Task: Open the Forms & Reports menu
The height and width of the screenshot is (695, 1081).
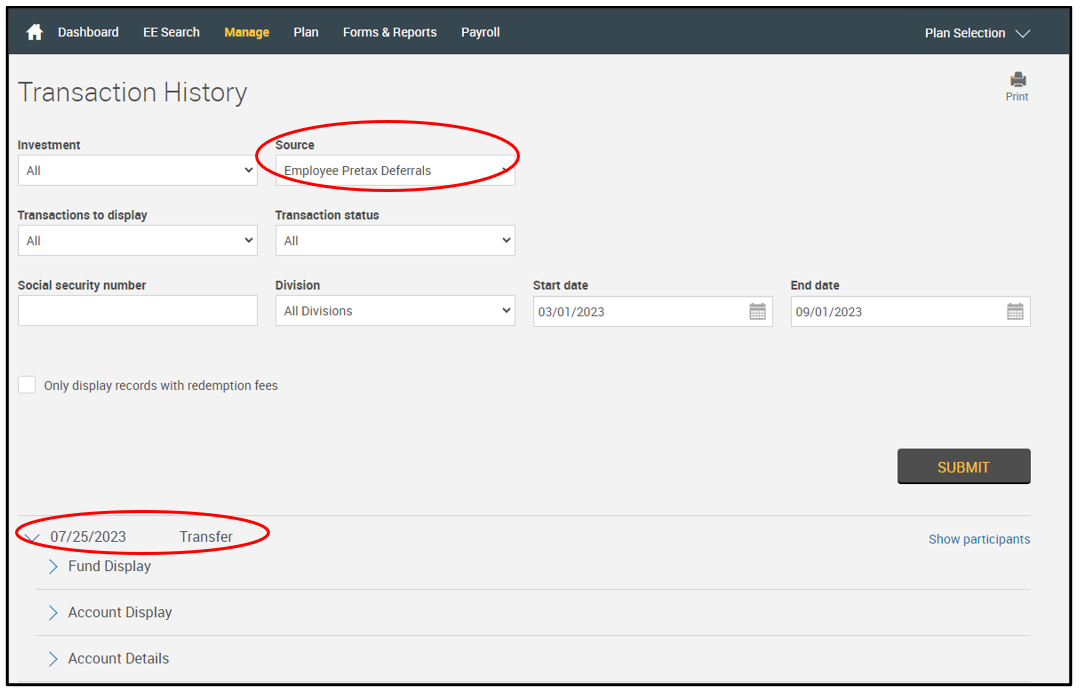Action: tap(389, 33)
